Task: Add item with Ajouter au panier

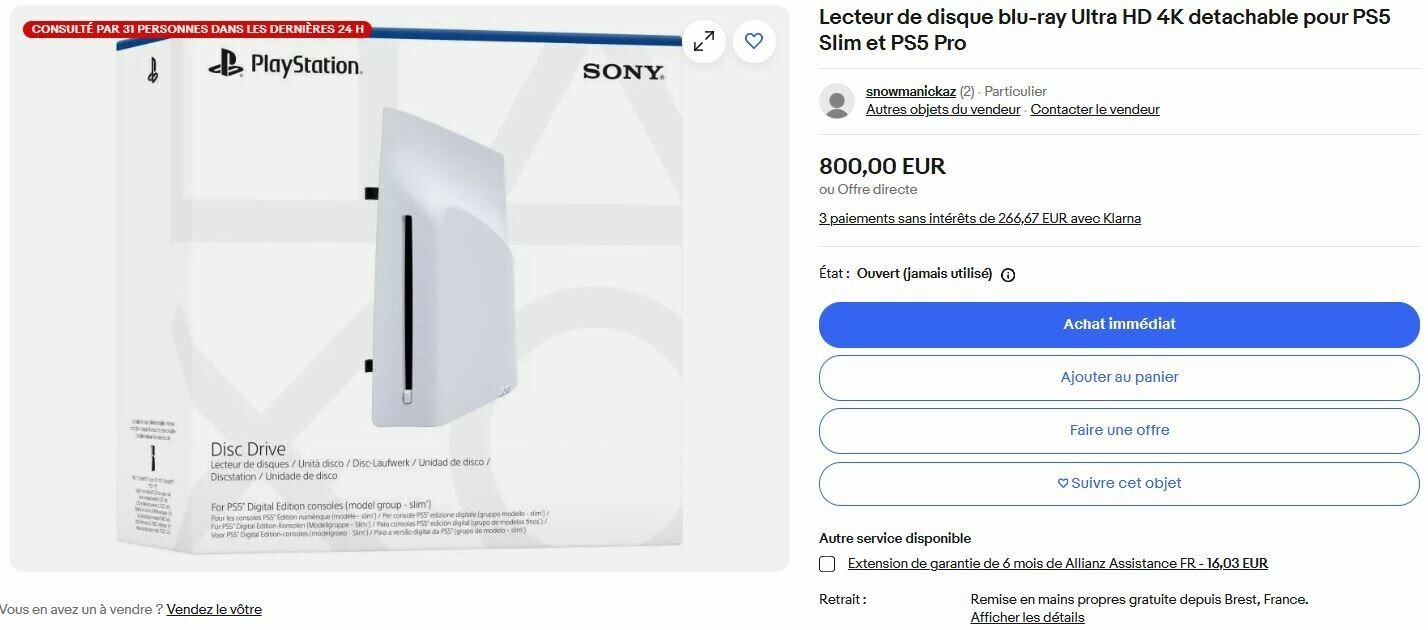Action: tap(1119, 377)
